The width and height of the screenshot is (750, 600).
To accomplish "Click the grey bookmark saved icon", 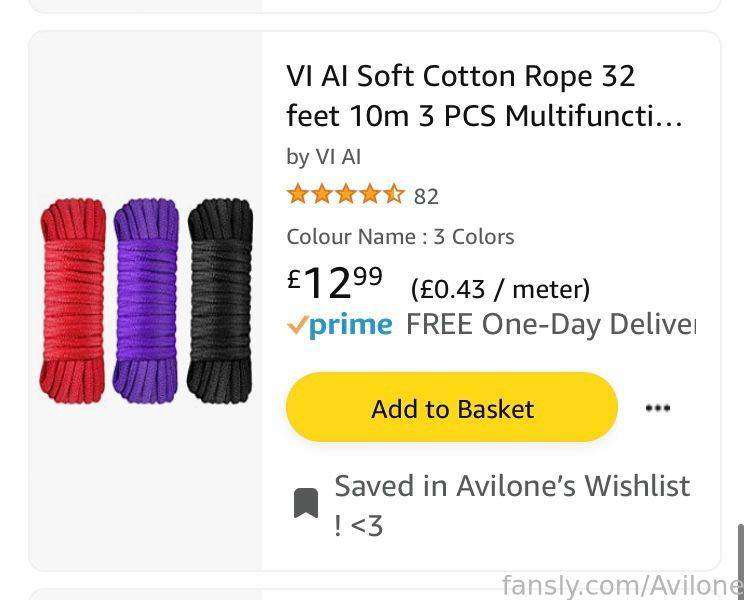I will point(306,503).
